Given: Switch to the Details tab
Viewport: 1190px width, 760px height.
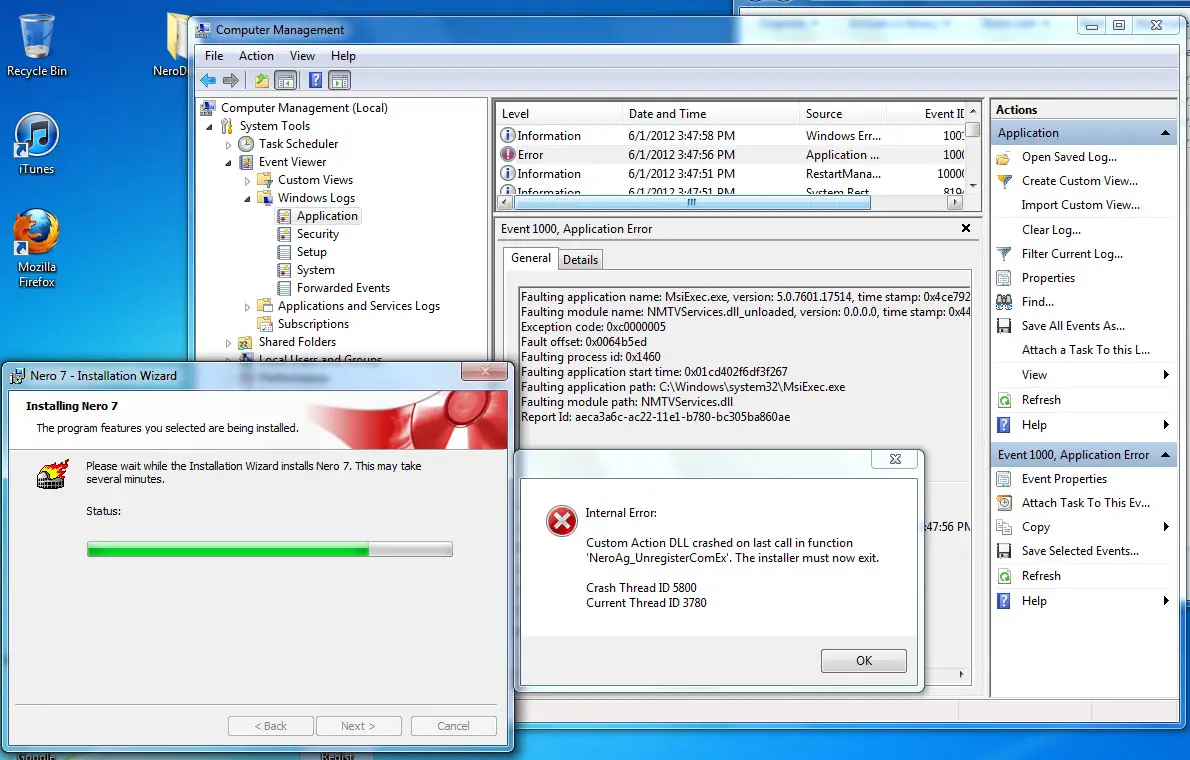Looking at the screenshot, I should 581,260.
